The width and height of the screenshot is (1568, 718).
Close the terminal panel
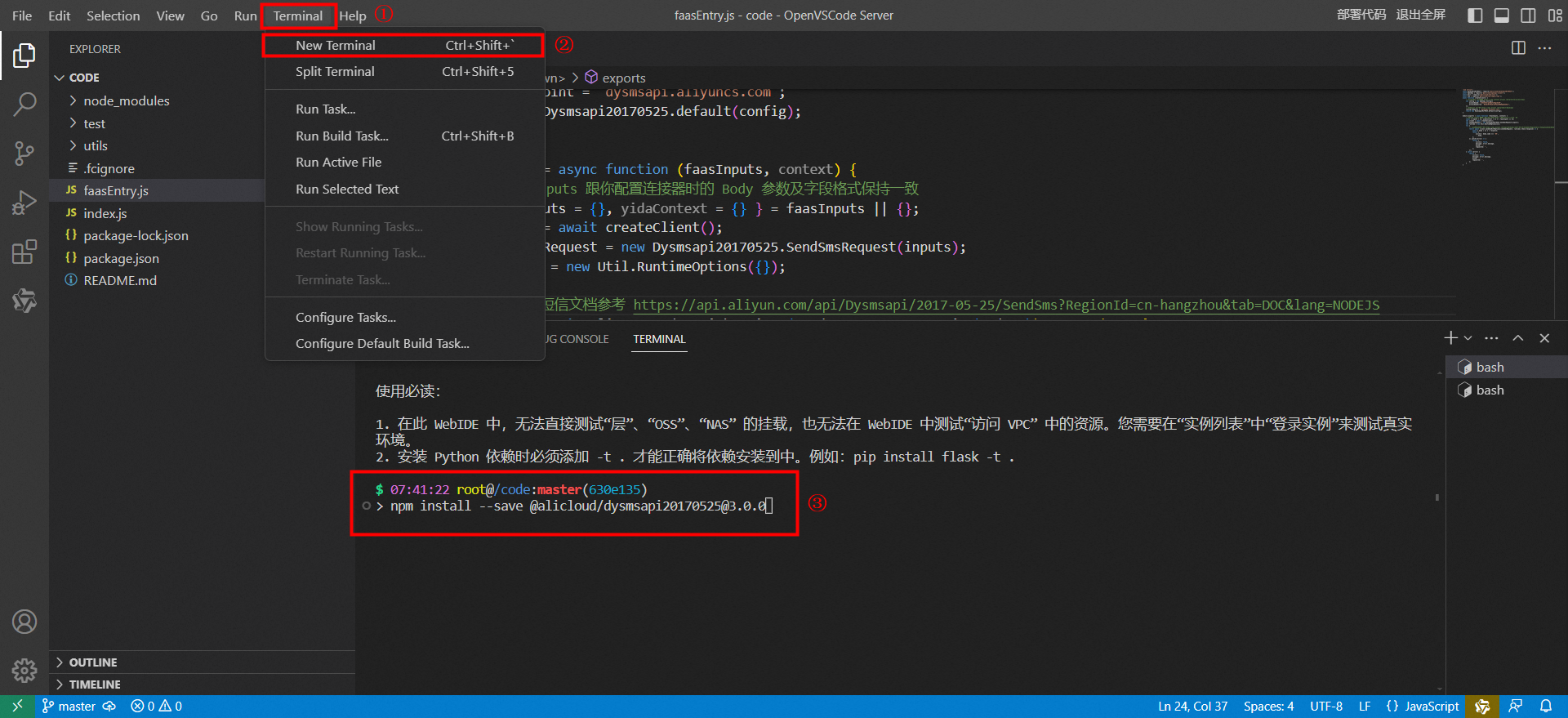coord(1544,338)
